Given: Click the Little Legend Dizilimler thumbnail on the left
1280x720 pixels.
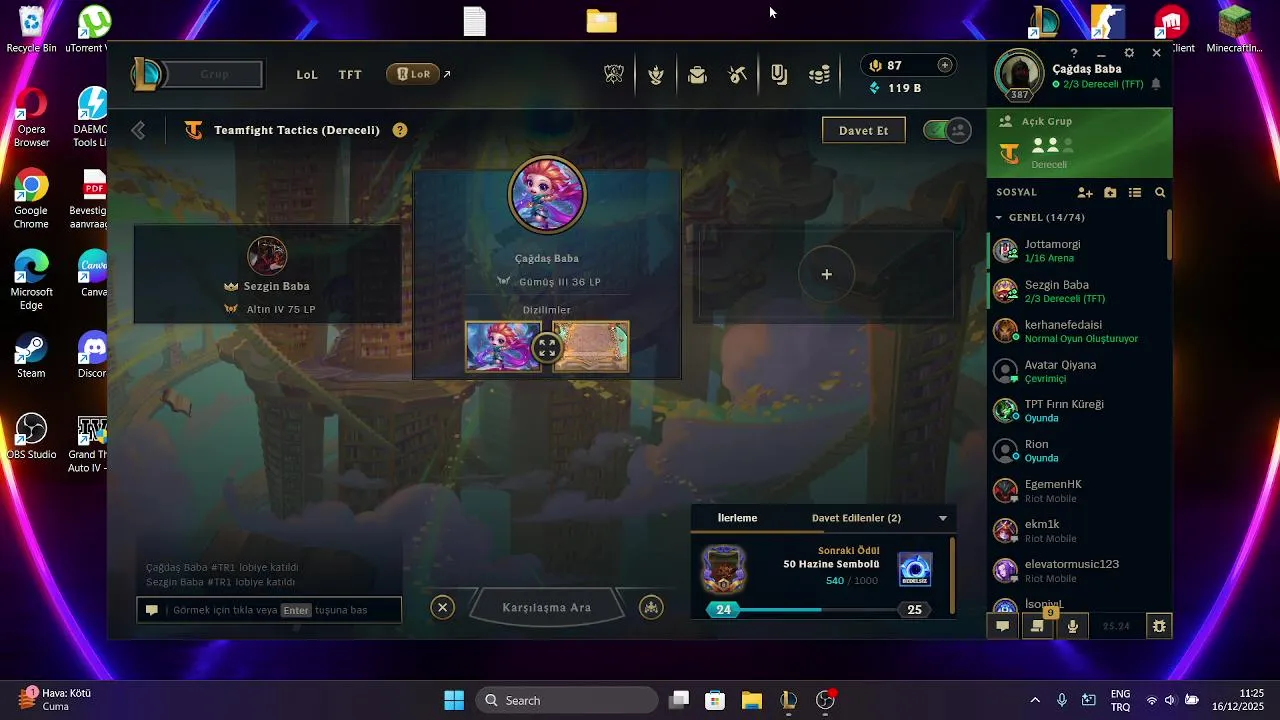Looking at the screenshot, I should click(x=503, y=346).
